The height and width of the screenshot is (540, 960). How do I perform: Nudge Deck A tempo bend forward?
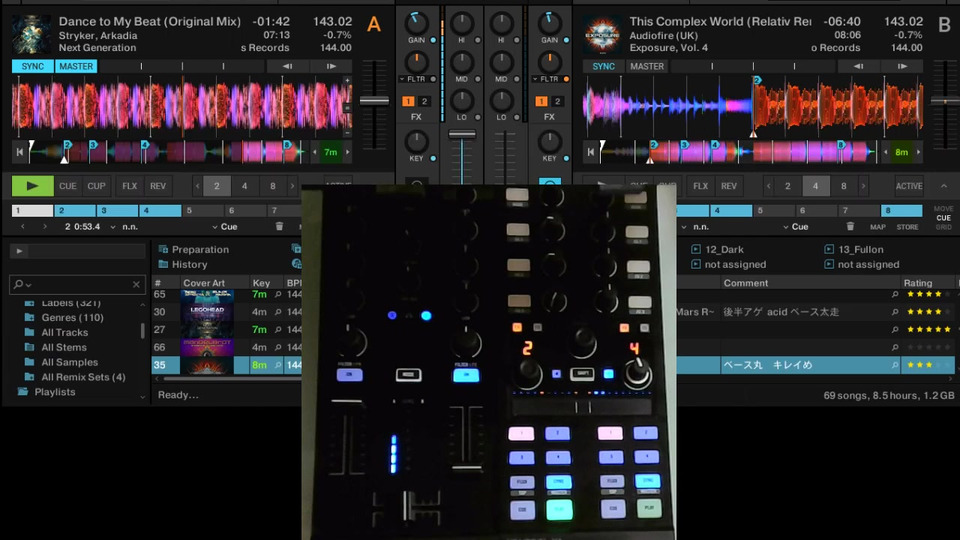coord(331,66)
